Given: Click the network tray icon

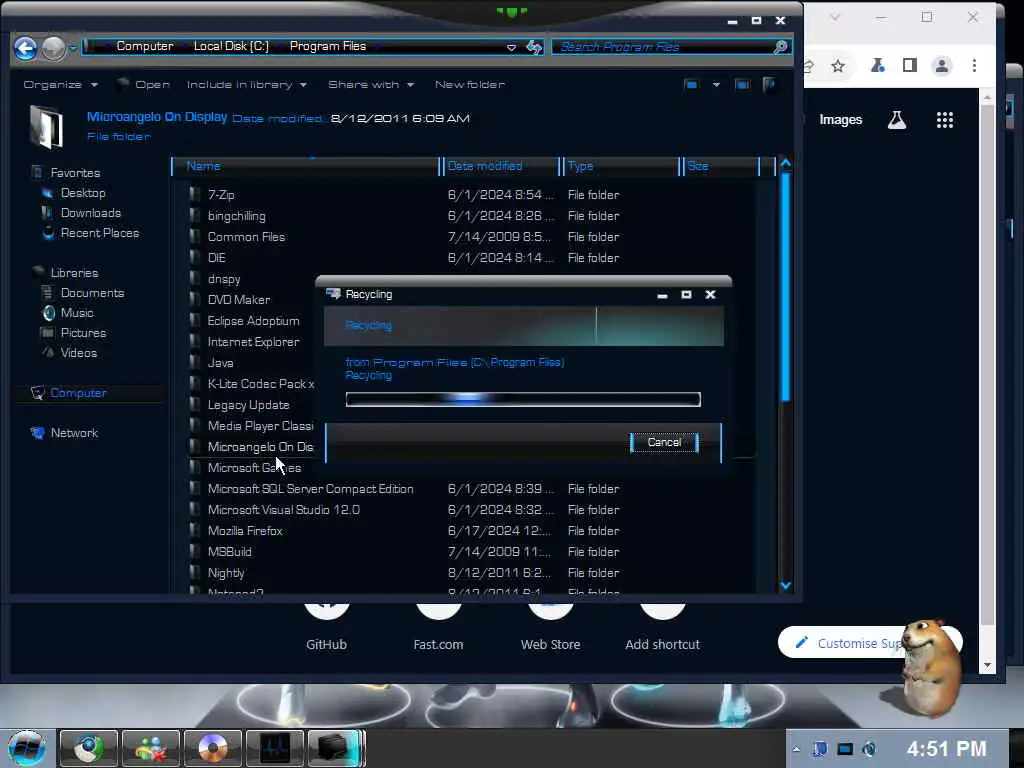Looking at the screenshot, I should pos(845,749).
